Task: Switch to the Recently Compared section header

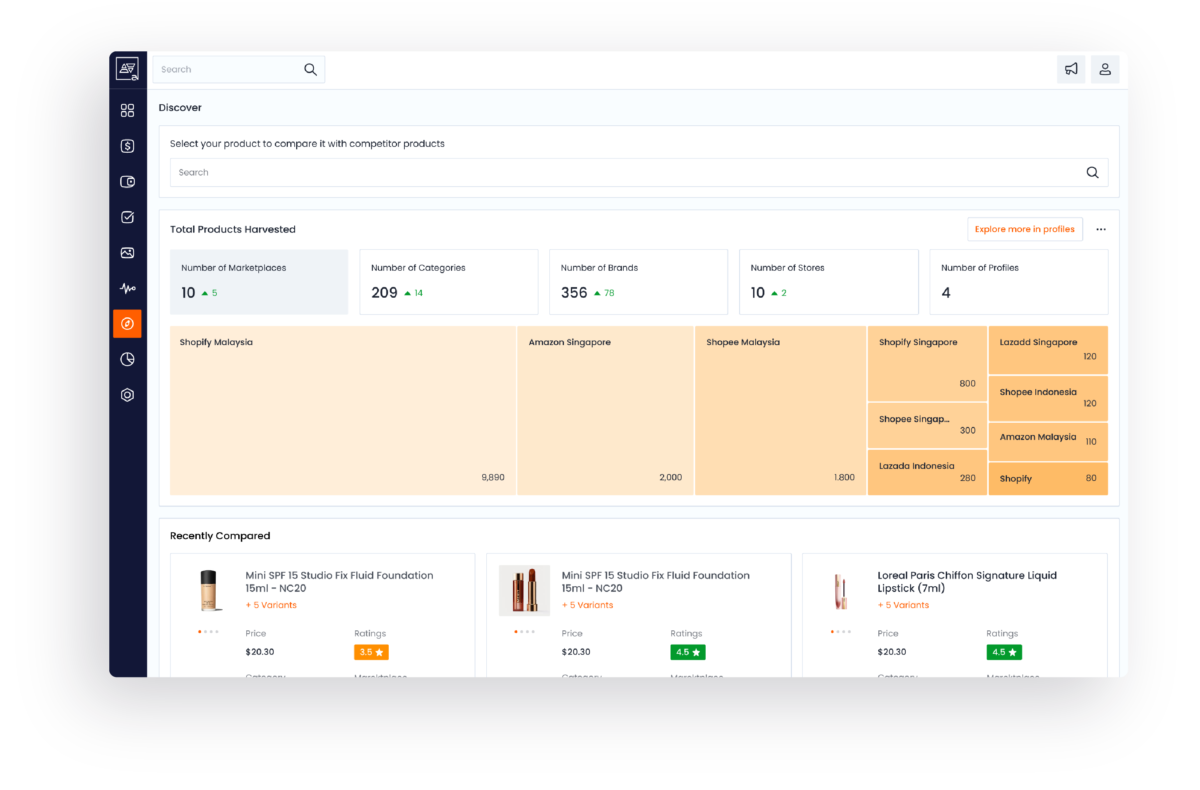Action: coord(220,535)
